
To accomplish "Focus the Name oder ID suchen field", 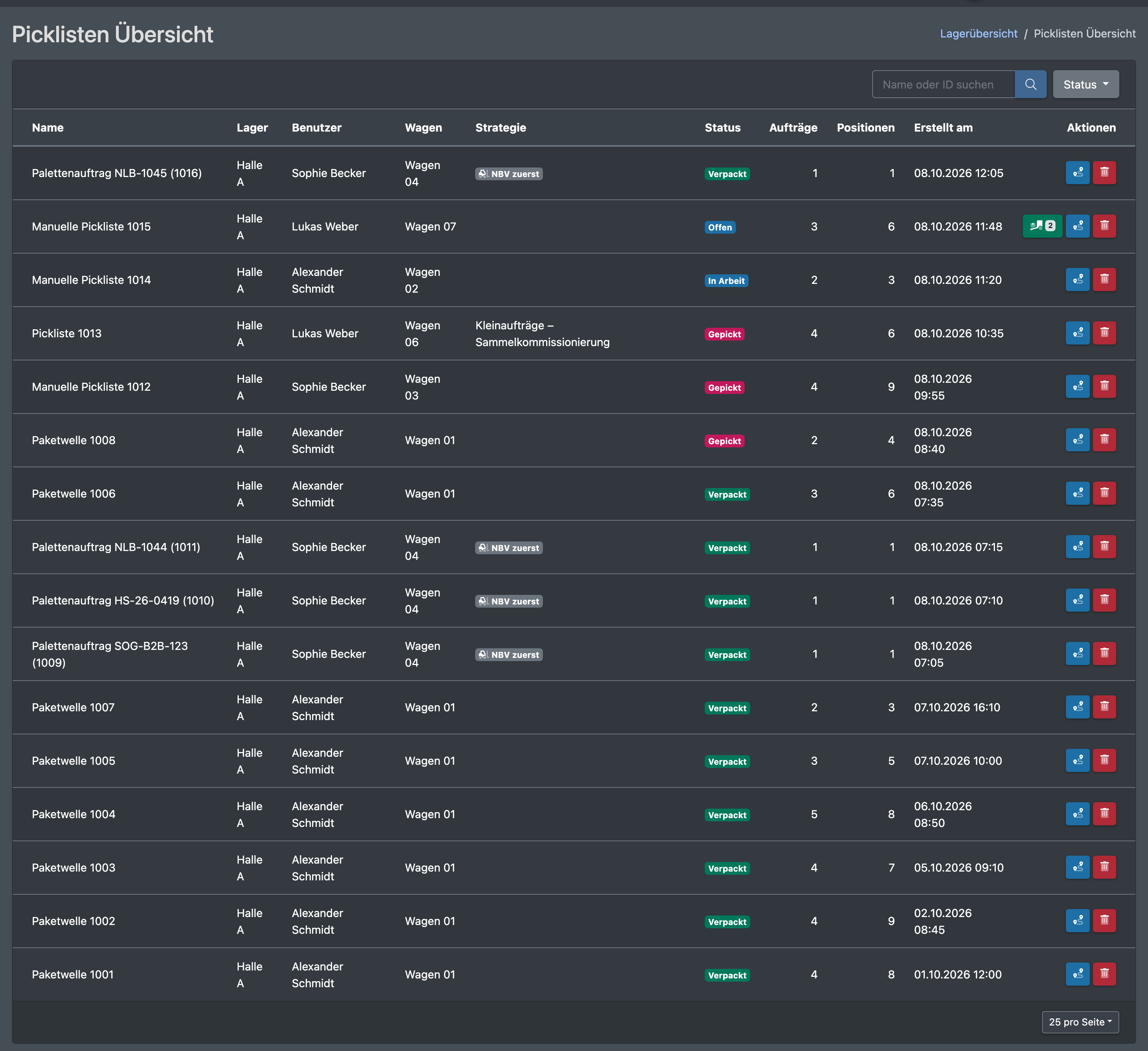I will [944, 84].
